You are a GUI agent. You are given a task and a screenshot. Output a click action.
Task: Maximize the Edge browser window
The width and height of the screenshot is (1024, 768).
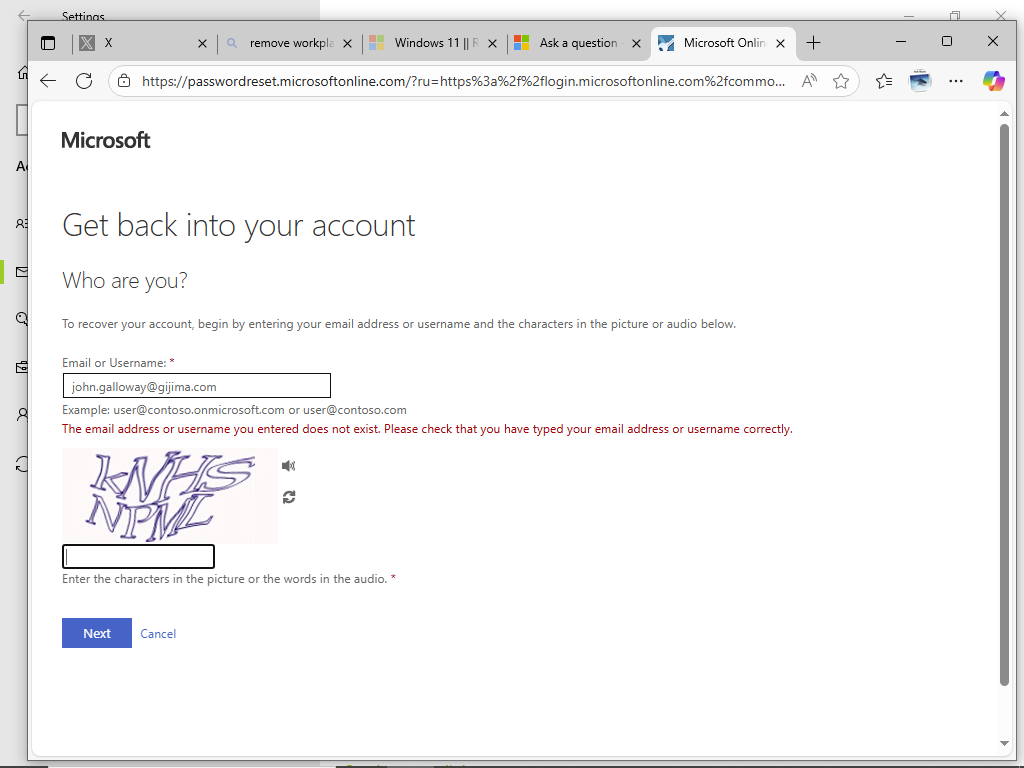pos(947,41)
